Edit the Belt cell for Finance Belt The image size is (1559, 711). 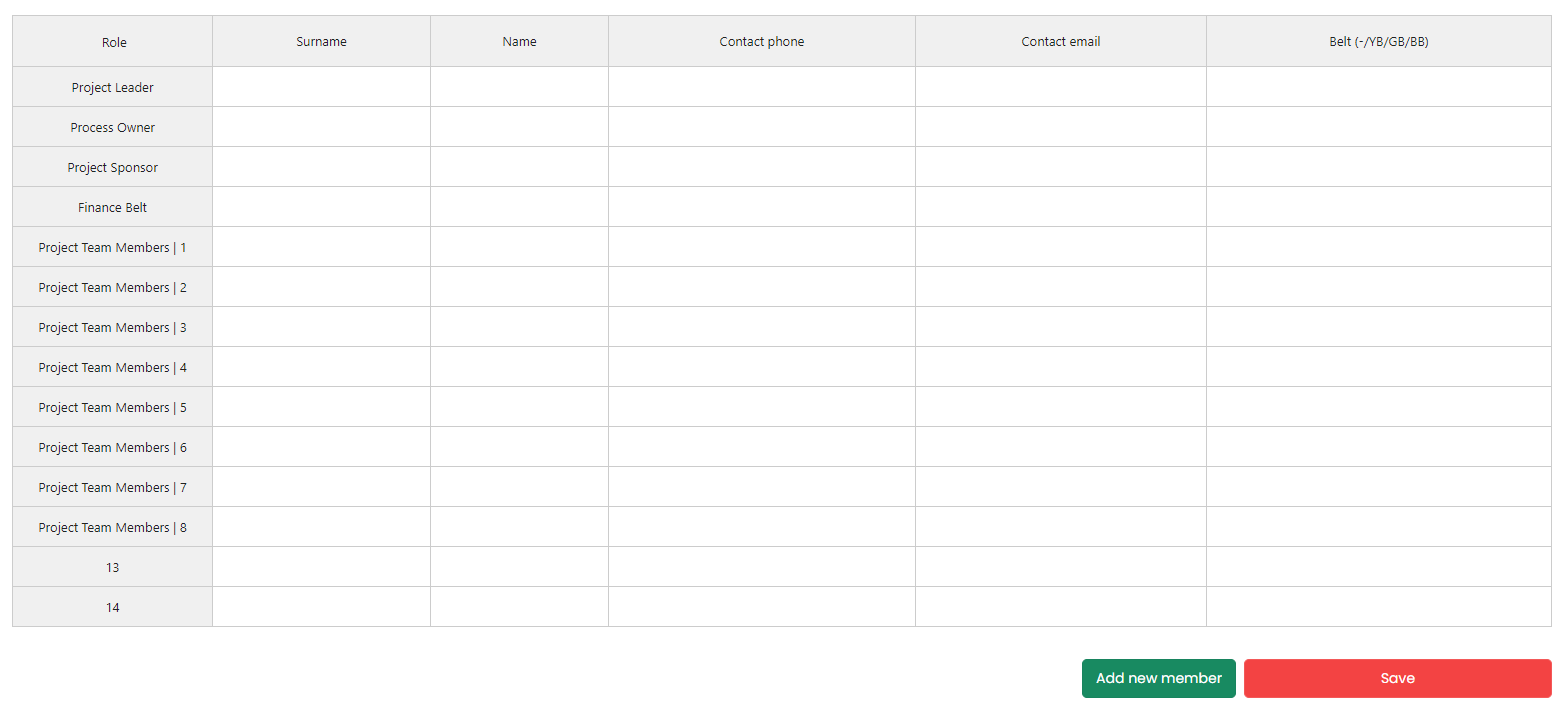(1379, 207)
